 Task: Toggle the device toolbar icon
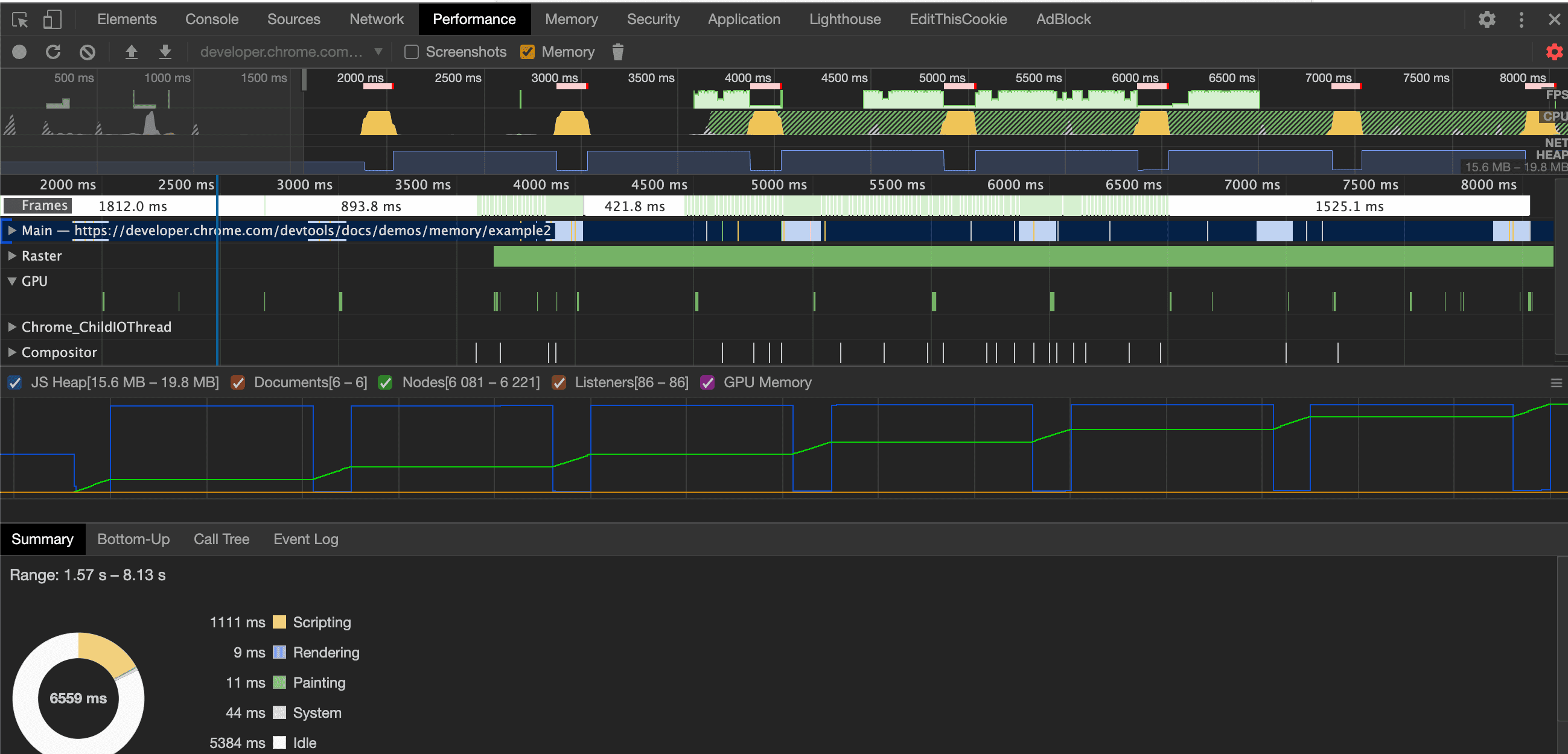click(x=53, y=19)
